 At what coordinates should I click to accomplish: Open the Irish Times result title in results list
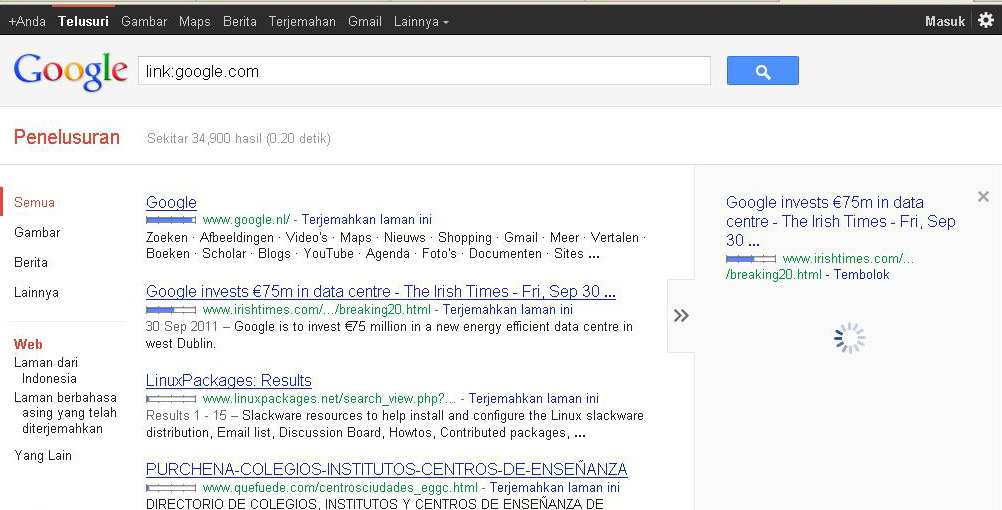click(381, 292)
